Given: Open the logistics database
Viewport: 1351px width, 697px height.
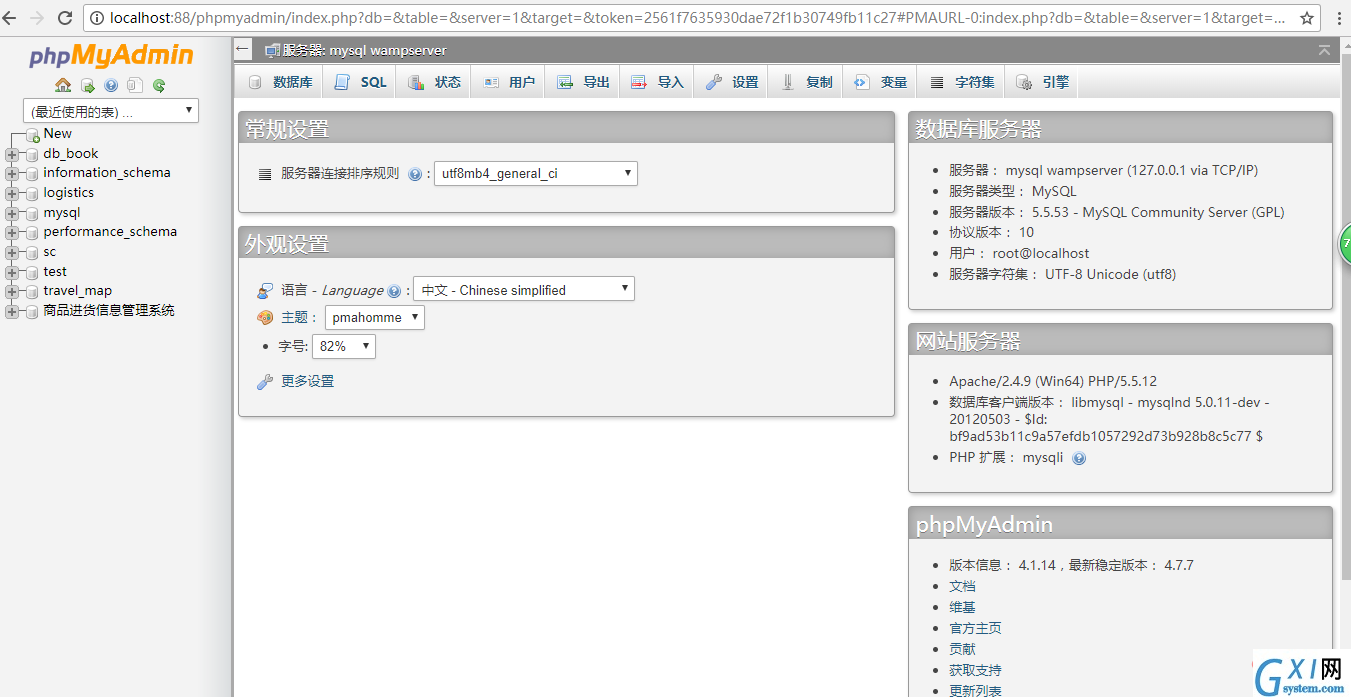Looking at the screenshot, I should (68, 193).
